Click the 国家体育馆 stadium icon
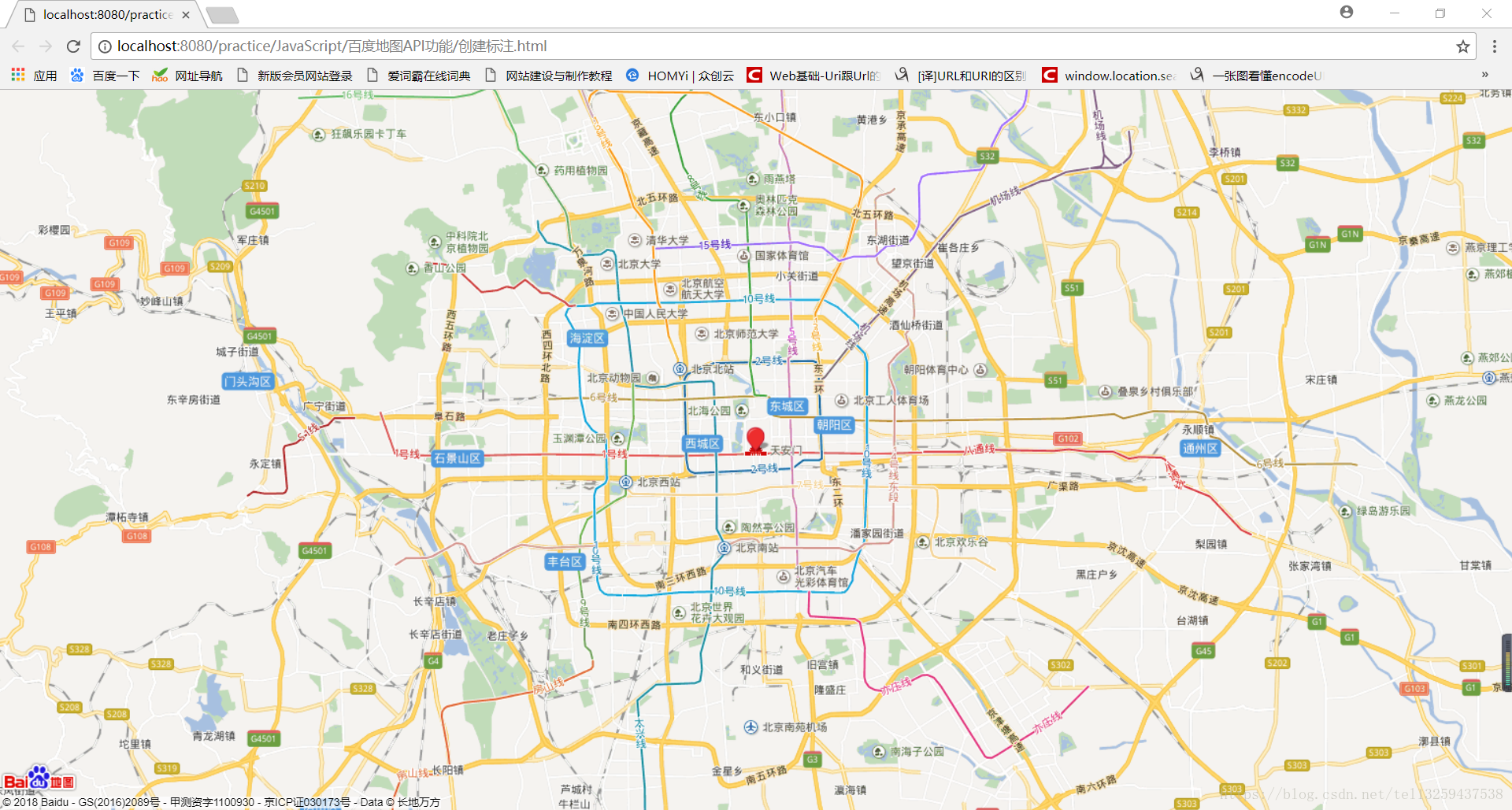This screenshot has height=810, width=1512. pos(743,255)
